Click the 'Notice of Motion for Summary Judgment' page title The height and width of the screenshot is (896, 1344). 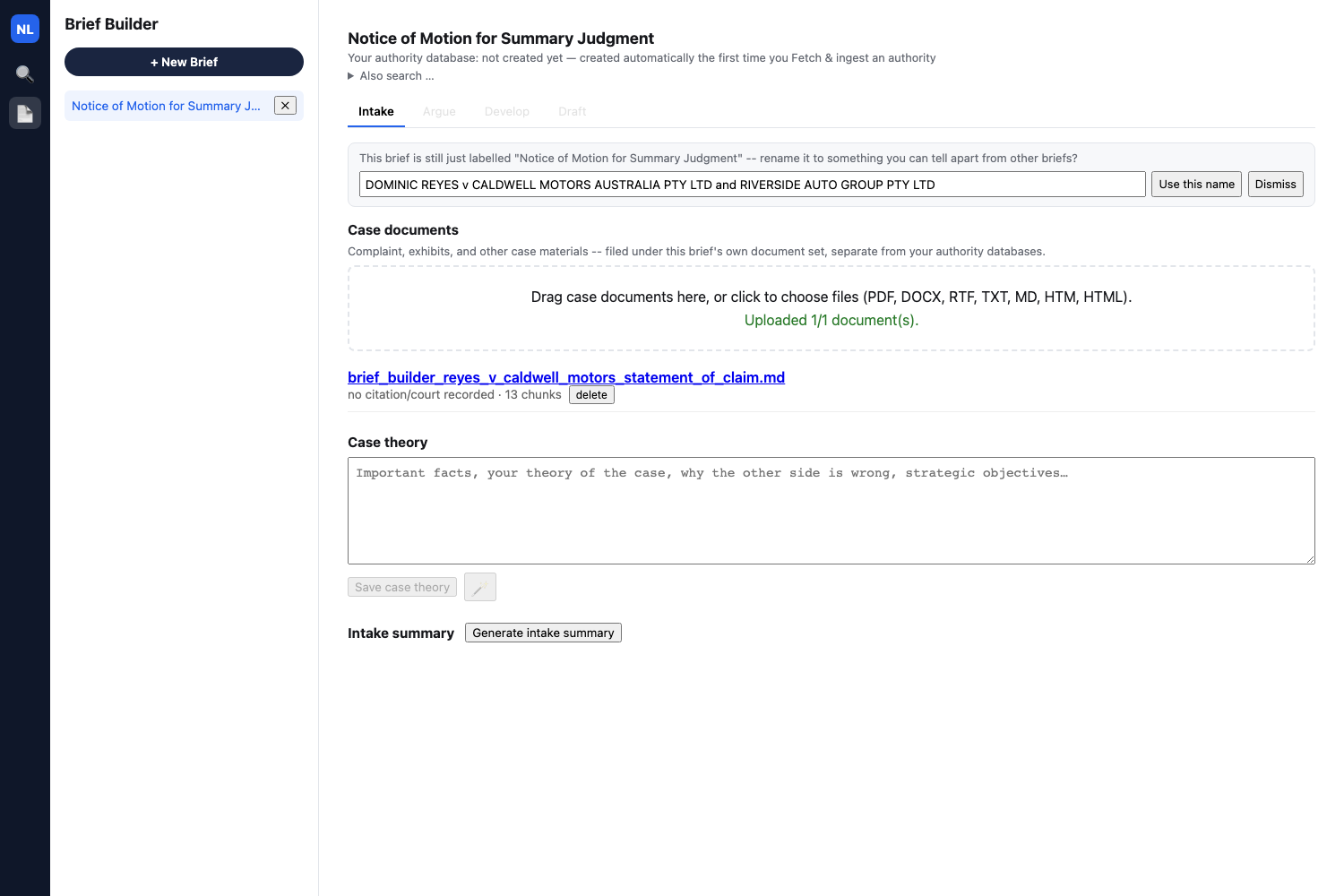point(501,39)
